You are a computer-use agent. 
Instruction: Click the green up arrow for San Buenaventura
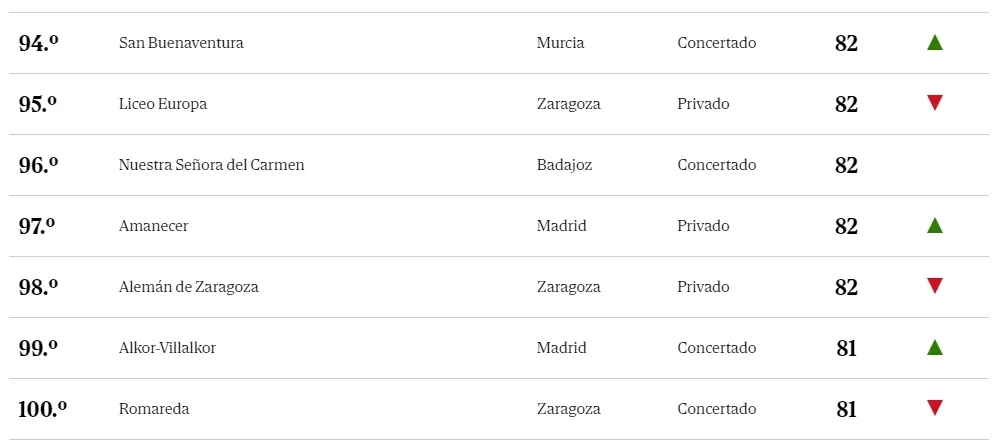pyautogui.click(x=935, y=42)
